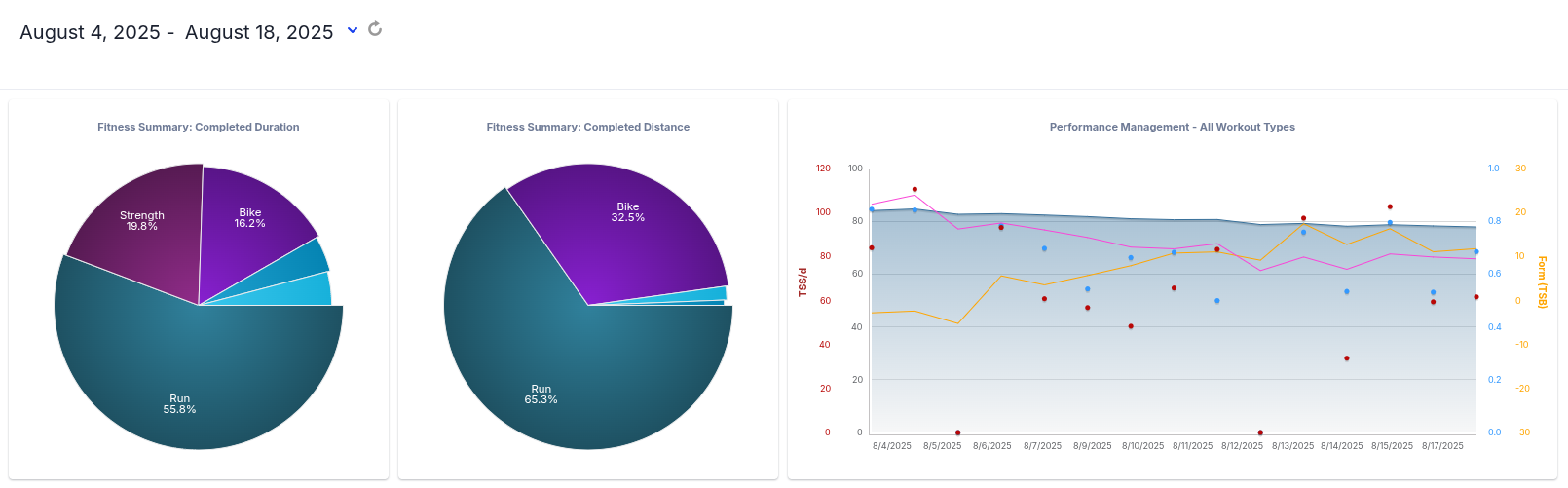Open the date range dropdown chevron

(353, 30)
